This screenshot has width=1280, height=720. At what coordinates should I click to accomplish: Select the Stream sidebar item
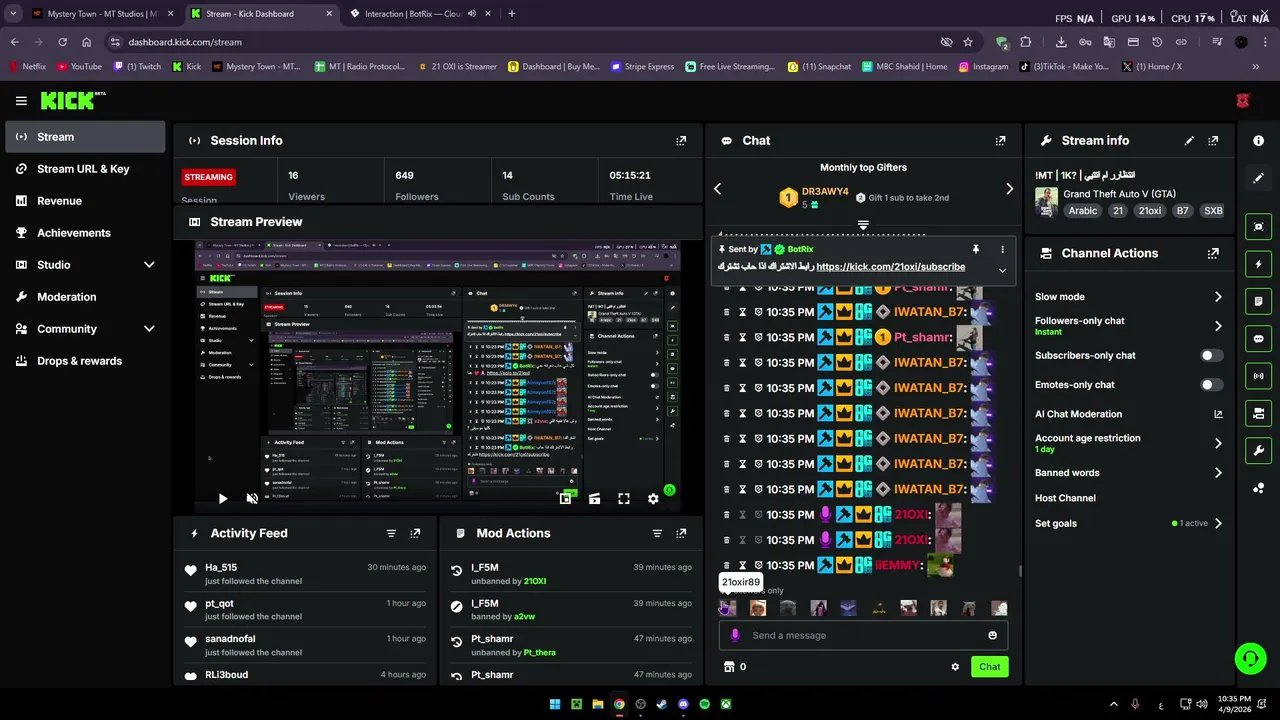pos(85,137)
